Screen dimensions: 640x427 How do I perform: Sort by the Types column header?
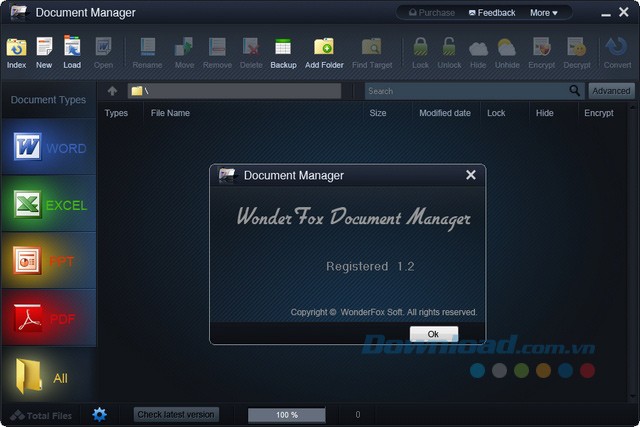116,113
